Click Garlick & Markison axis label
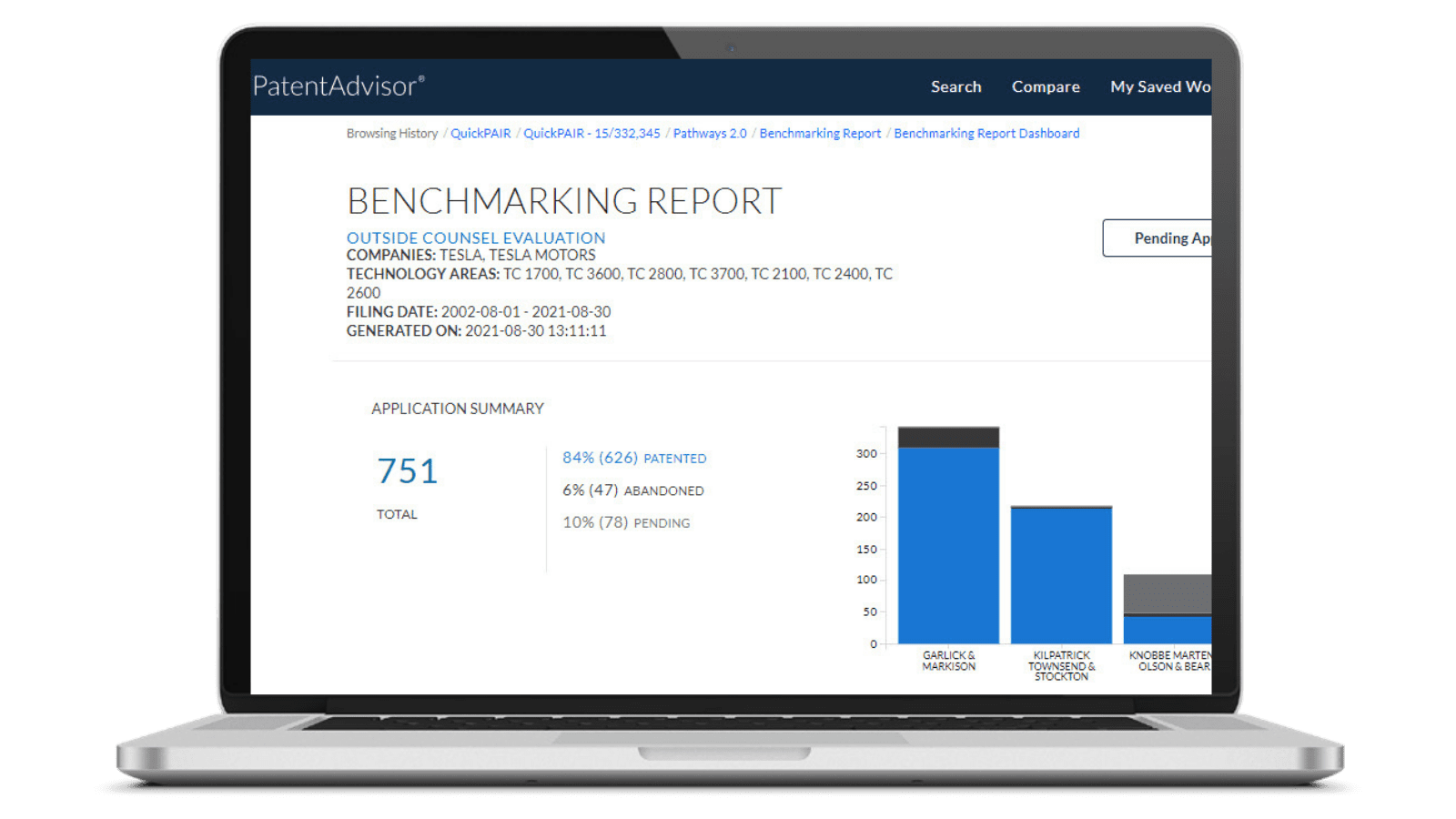1456x819 pixels. coord(948,661)
